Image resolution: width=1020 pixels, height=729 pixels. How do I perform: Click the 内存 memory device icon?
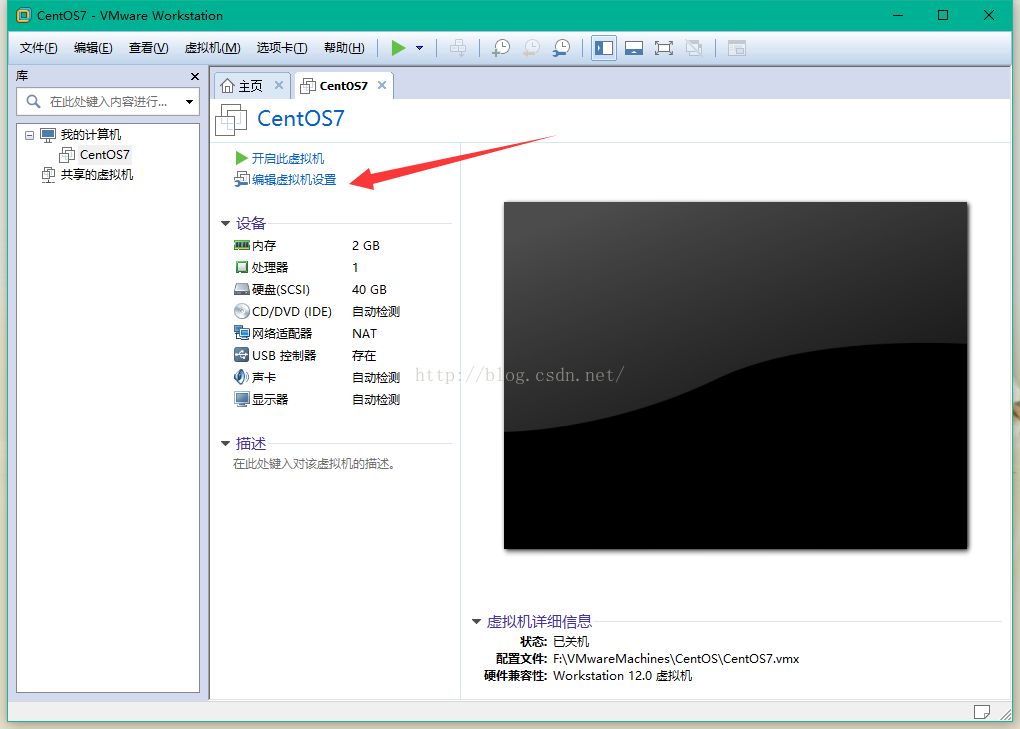(x=241, y=245)
